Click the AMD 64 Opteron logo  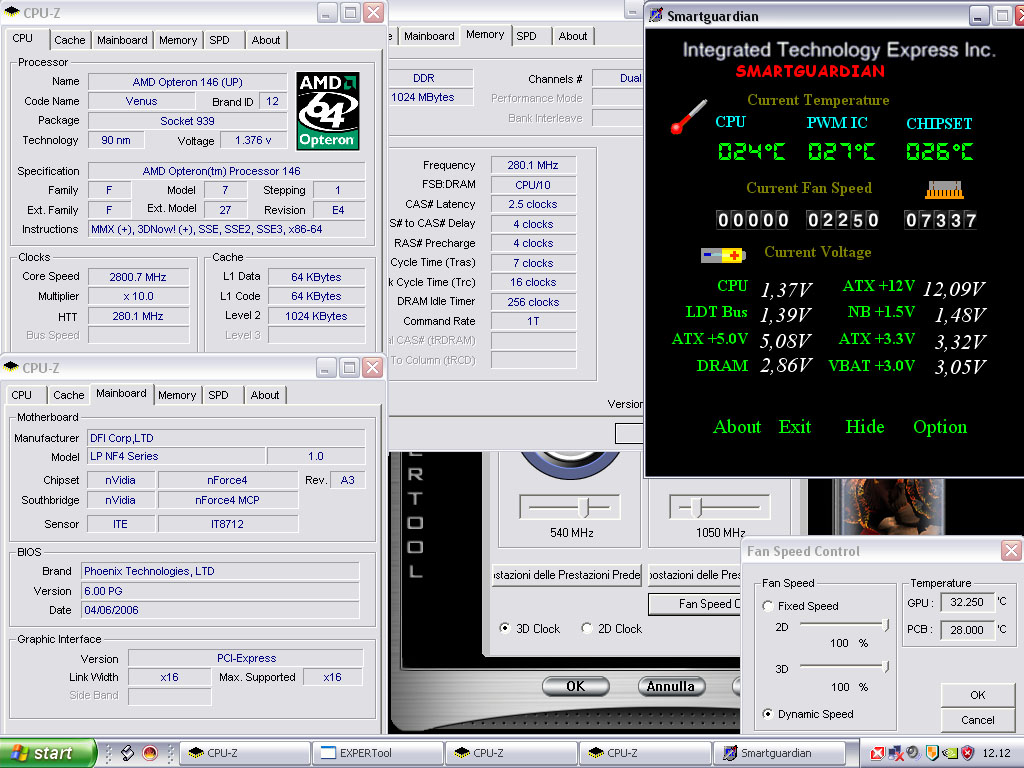328,111
